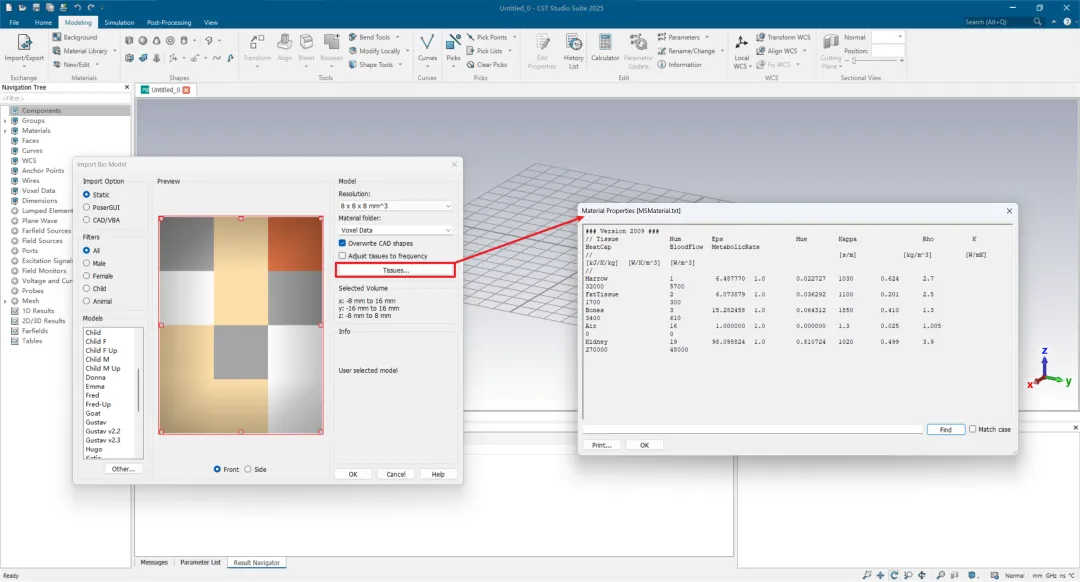Image resolution: width=1080 pixels, height=582 pixels.
Task: Switch to the Home ribbon tab
Action: [x=43, y=22]
